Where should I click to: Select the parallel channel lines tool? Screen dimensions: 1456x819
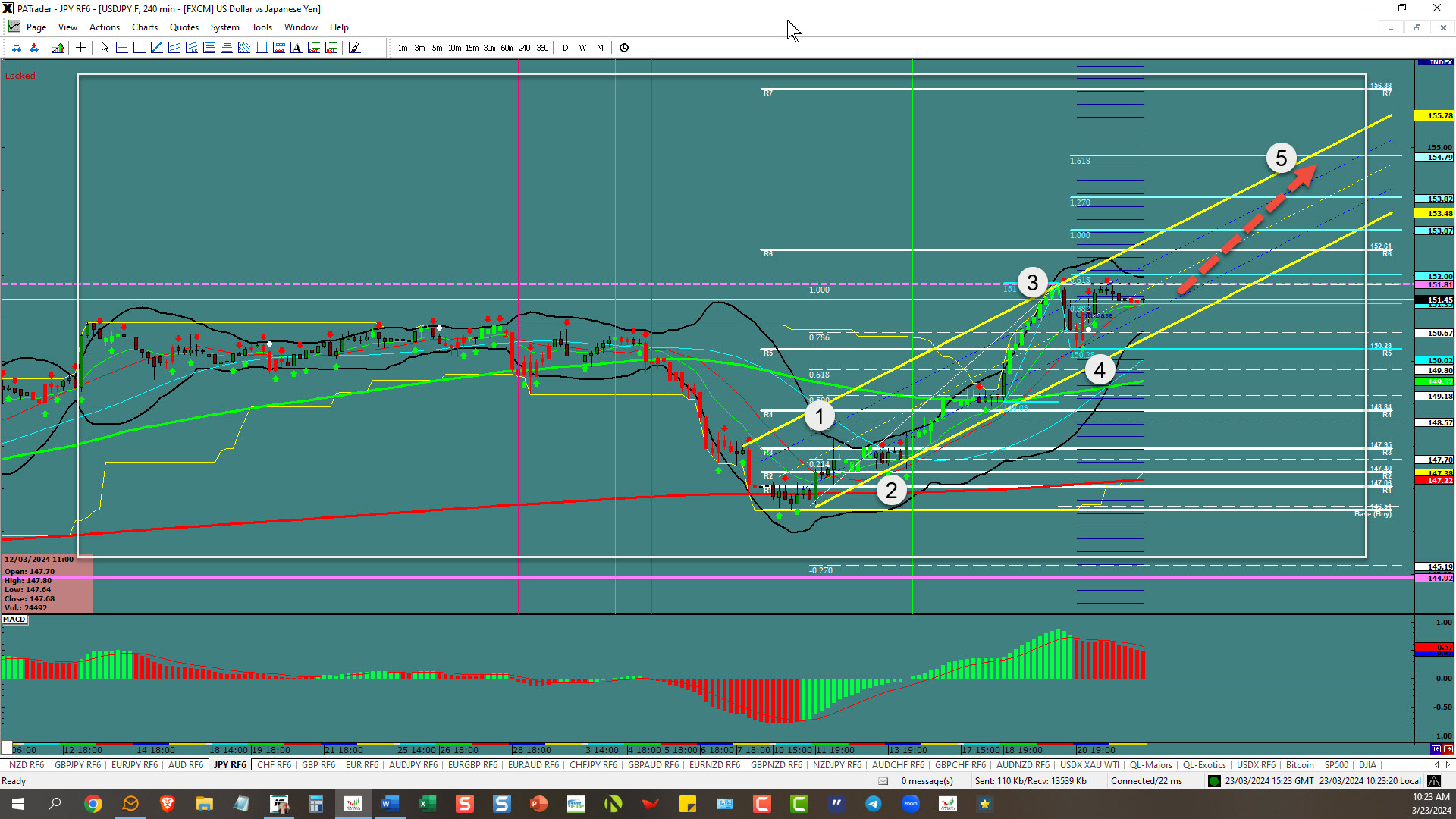[174, 48]
